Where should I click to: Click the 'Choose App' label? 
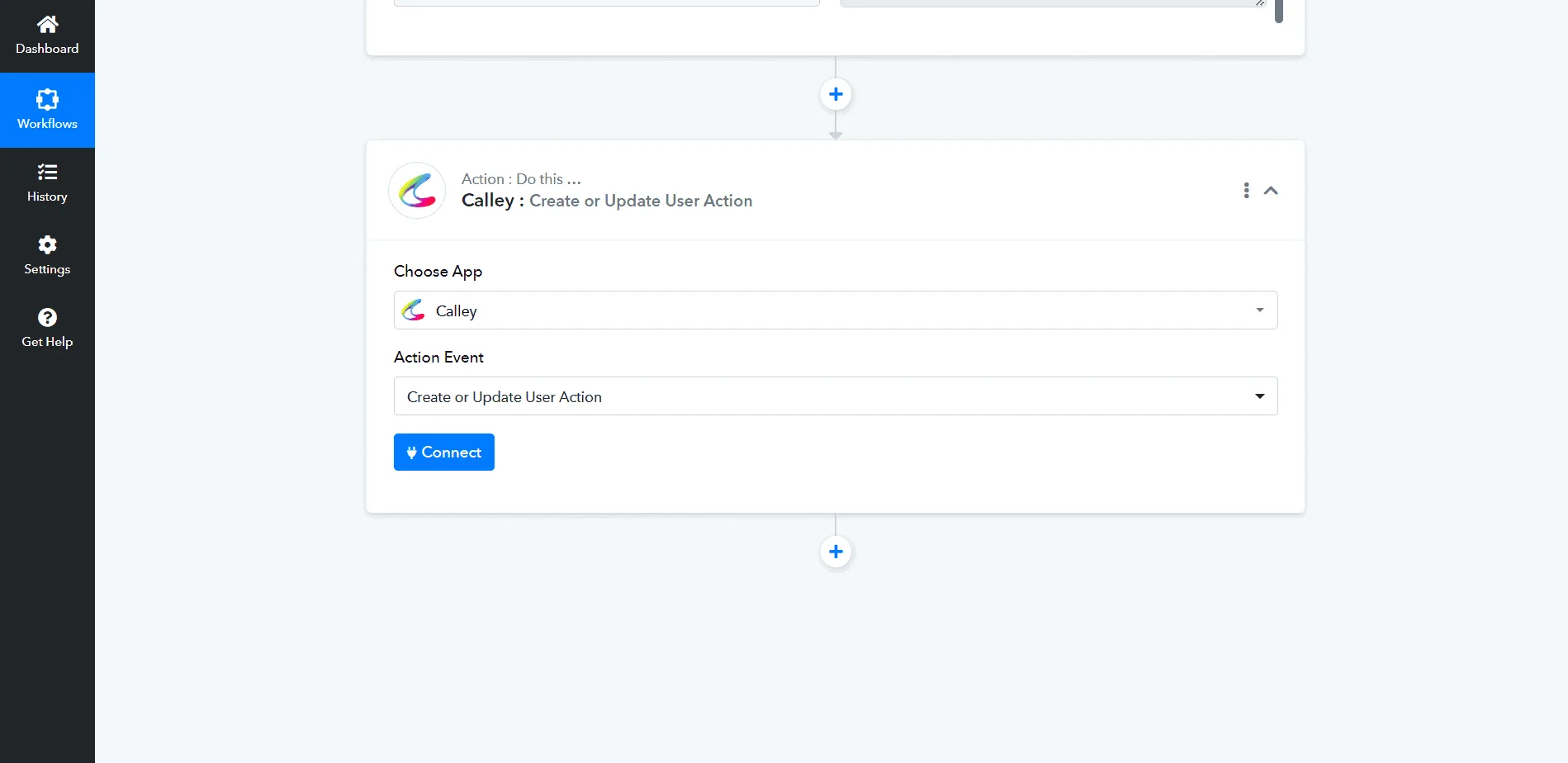(438, 272)
